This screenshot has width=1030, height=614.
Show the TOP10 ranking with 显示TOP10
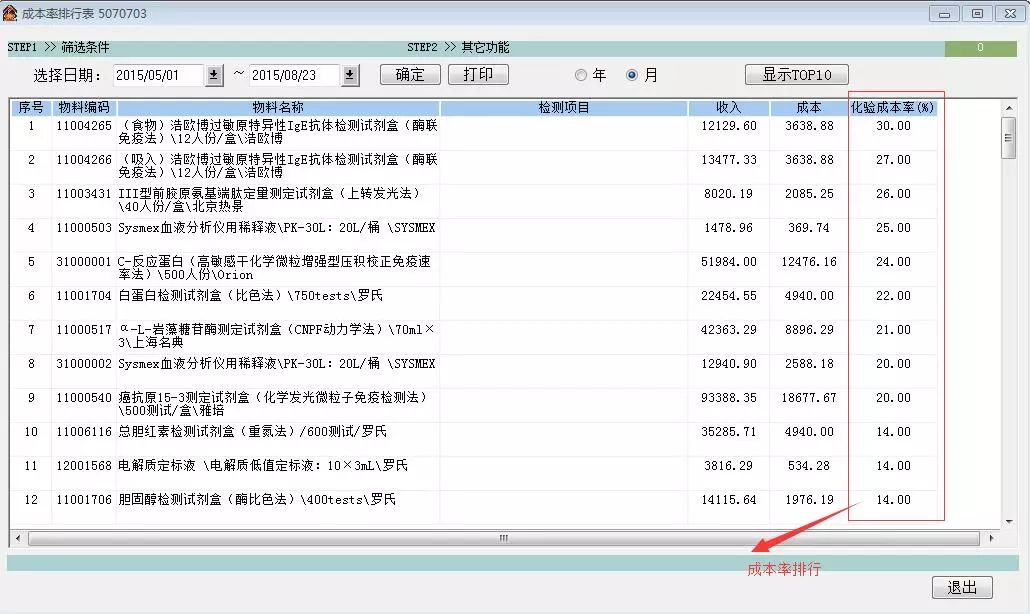tap(796, 75)
